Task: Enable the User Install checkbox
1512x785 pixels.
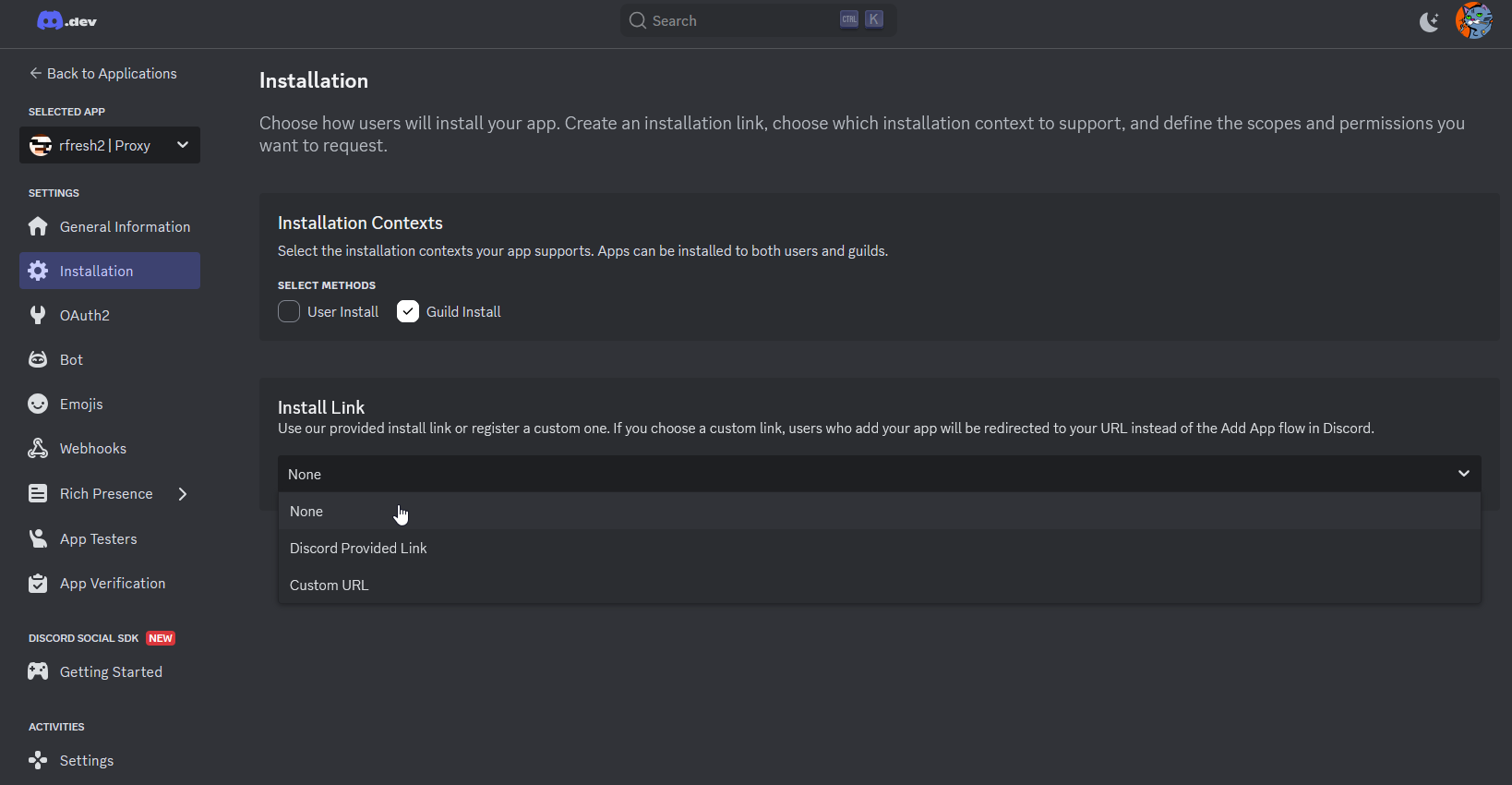Action: [x=289, y=311]
